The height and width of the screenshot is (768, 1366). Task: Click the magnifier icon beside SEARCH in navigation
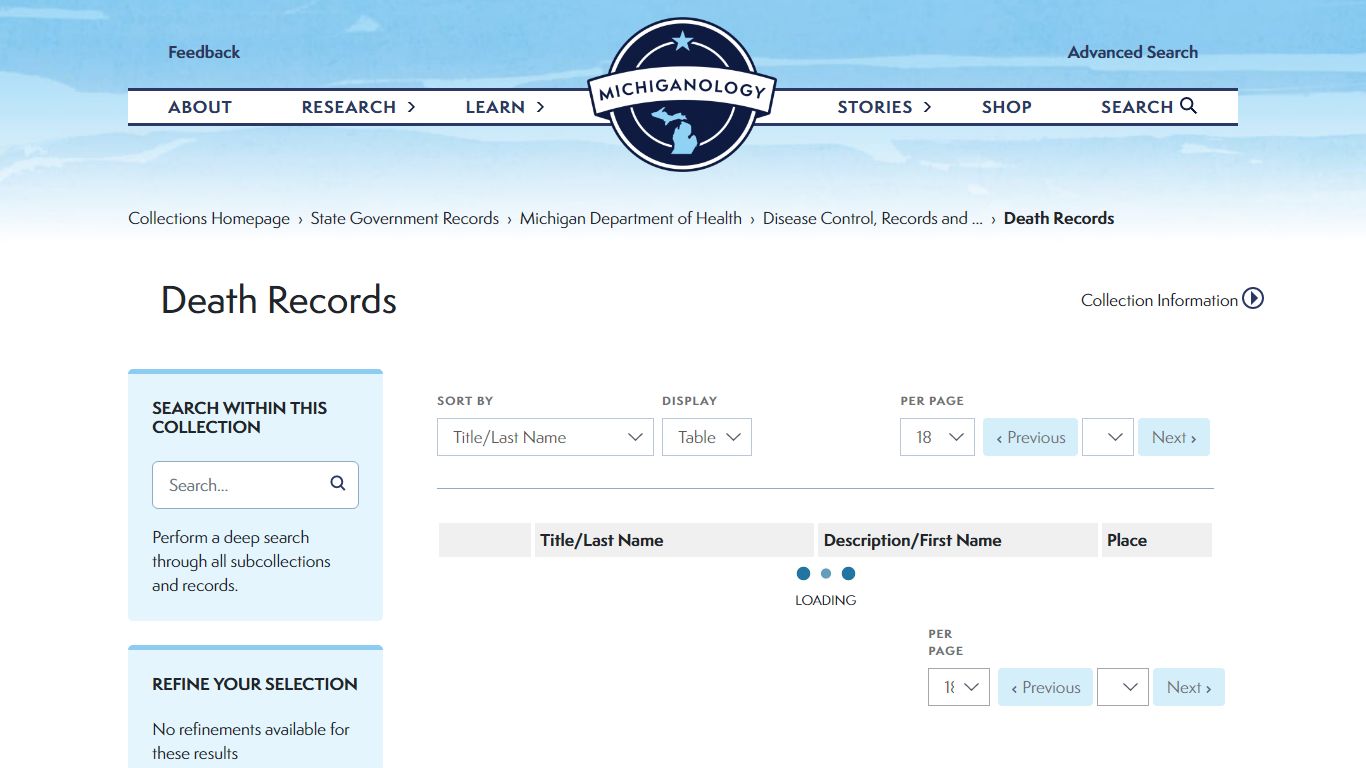pyautogui.click(x=1188, y=106)
